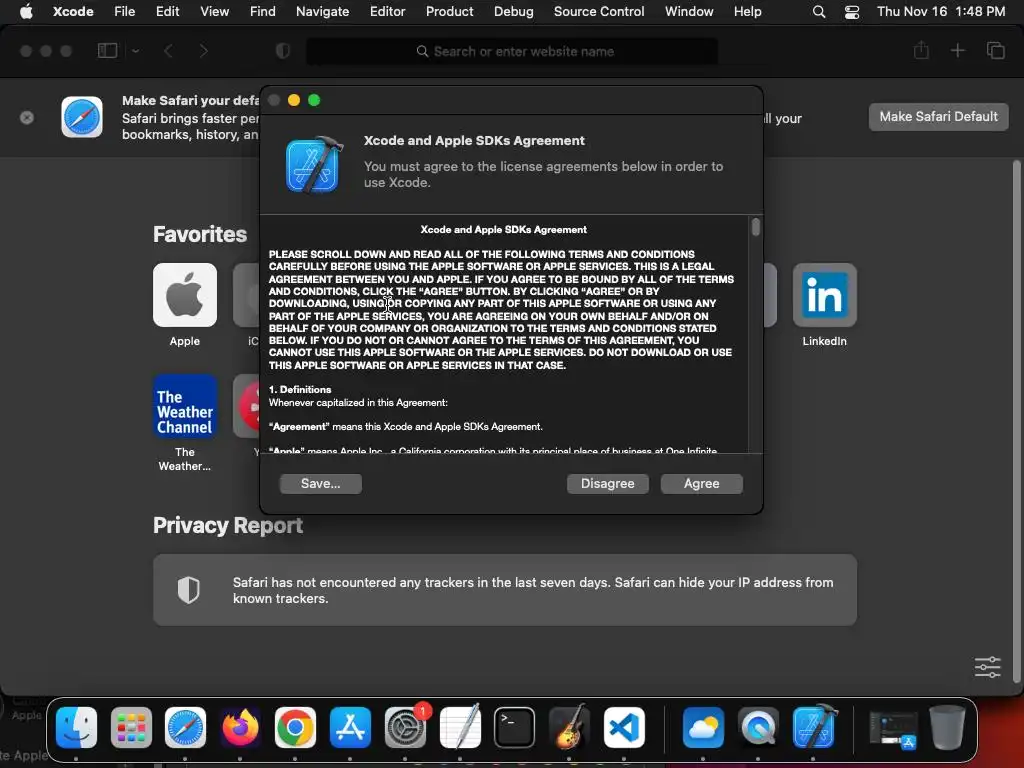The height and width of the screenshot is (768, 1024).
Task: Click Make Safari Default button
Action: click(x=938, y=117)
